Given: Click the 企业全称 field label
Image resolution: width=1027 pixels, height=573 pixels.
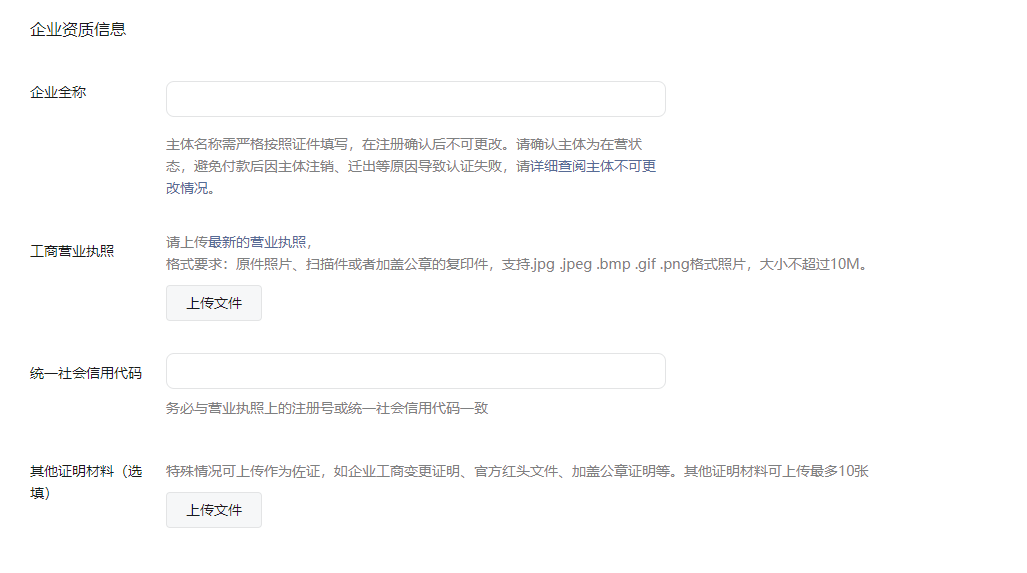Looking at the screenshot, I should pyautogui.click(x=58, y=92).
